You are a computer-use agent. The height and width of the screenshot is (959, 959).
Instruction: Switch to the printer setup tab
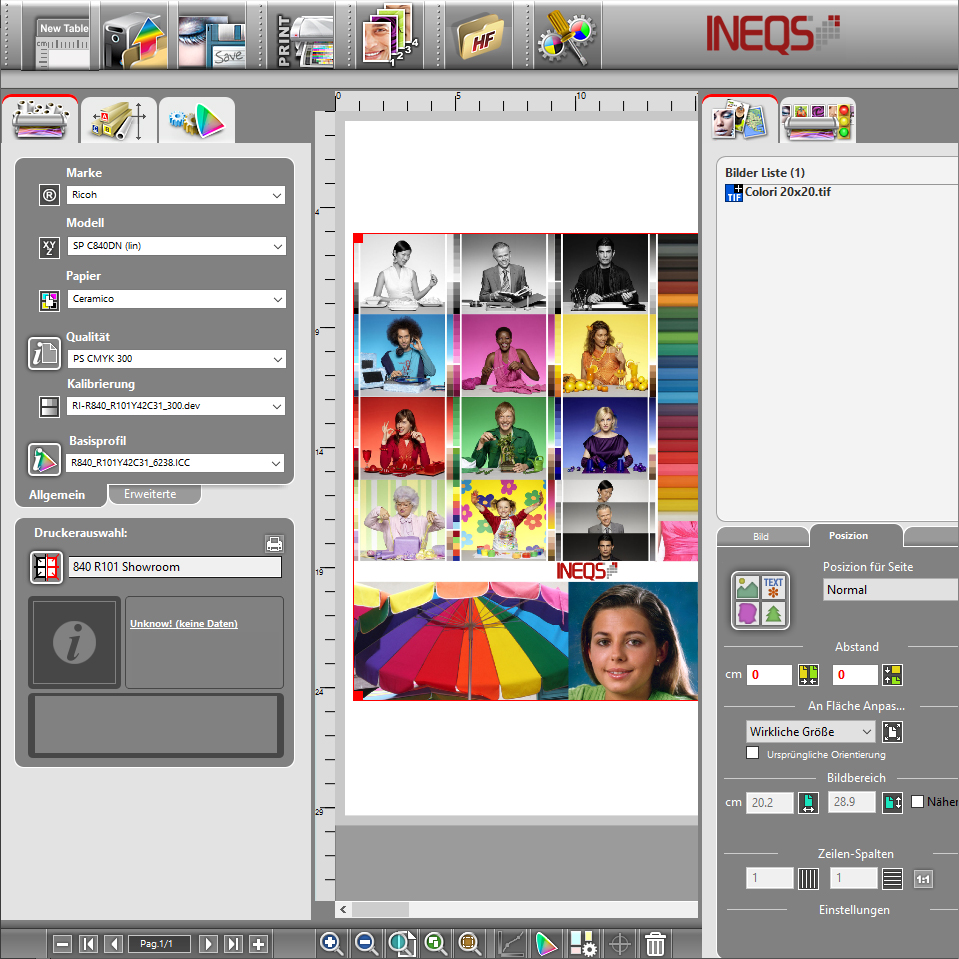(x=40, y=119)
